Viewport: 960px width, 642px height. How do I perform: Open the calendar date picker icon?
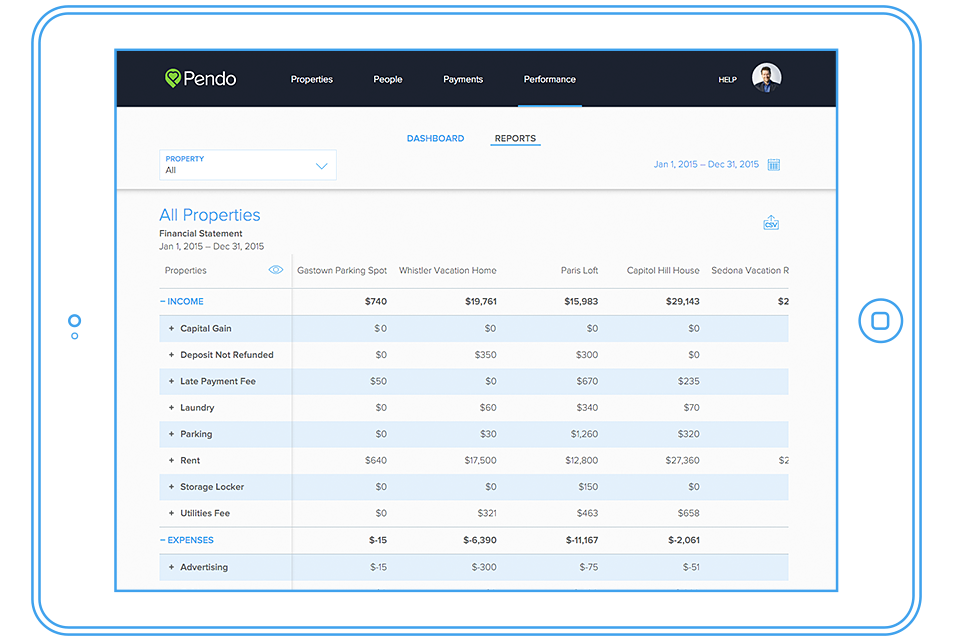[773, 163]
